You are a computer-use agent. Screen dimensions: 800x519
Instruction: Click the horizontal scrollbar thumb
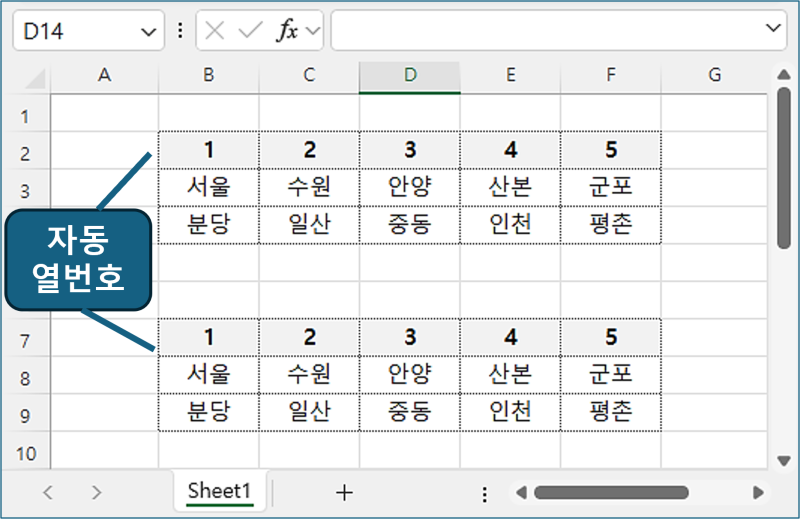[611, 493]
